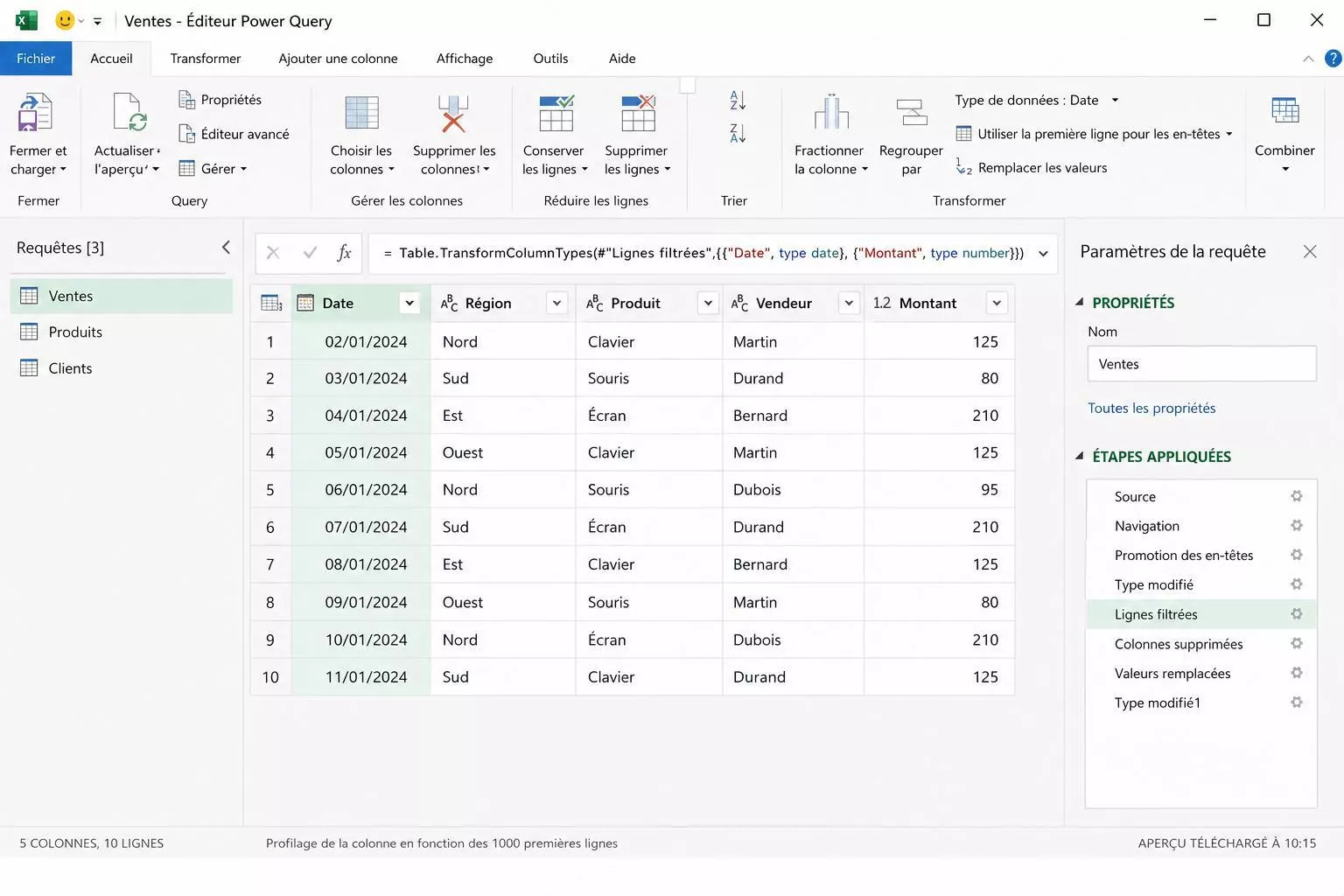Click the fx formula icon

(344, 253)
